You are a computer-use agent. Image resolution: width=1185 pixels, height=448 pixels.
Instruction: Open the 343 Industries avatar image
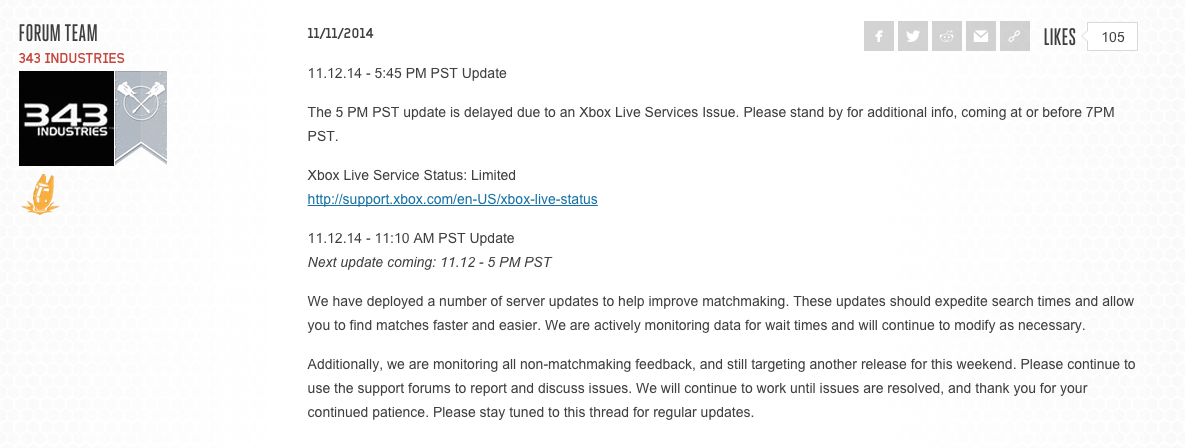tap(66, 118)
